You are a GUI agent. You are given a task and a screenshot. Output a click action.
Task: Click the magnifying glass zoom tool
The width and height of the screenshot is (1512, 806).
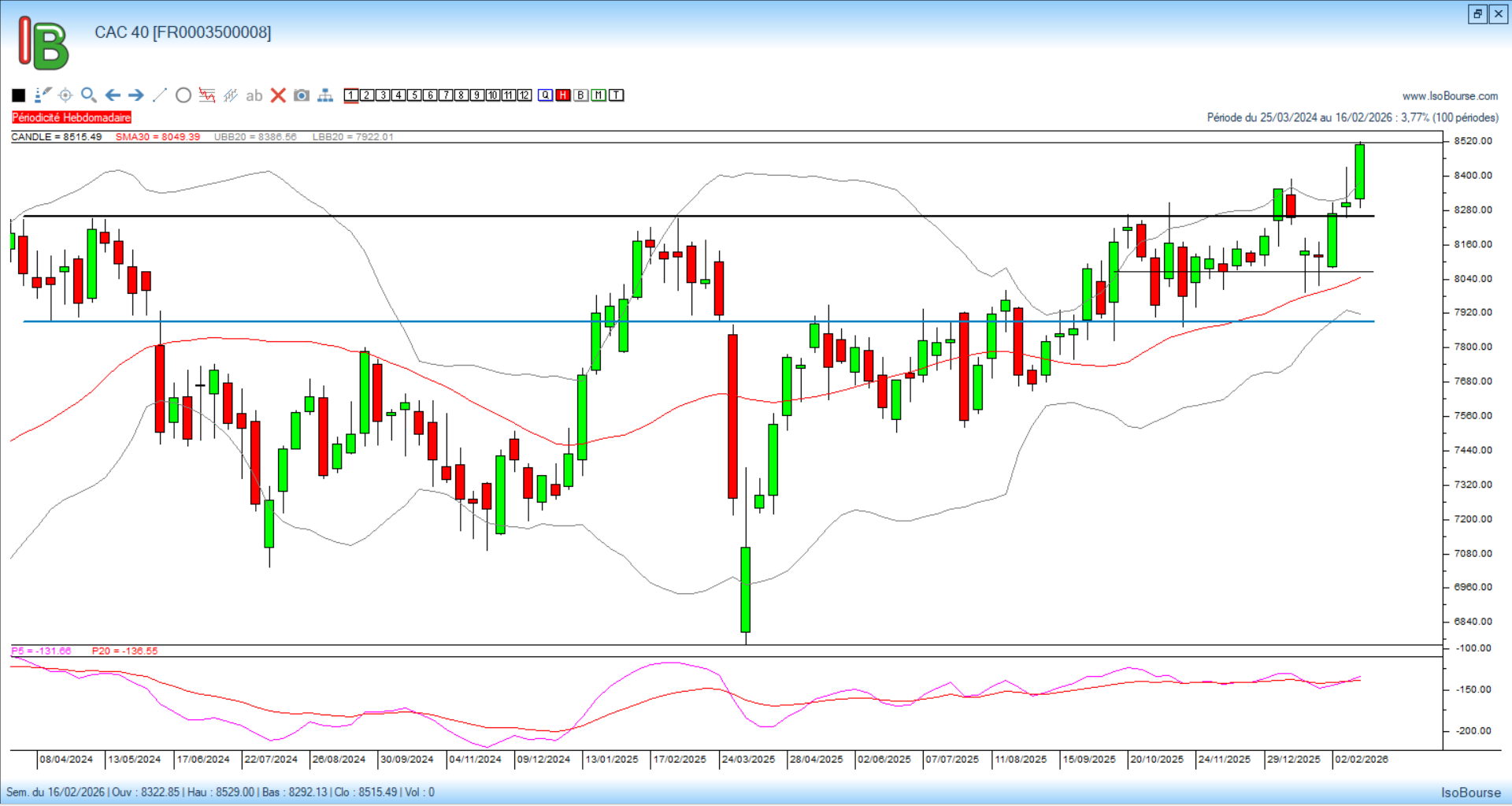(x=89, y=95)
